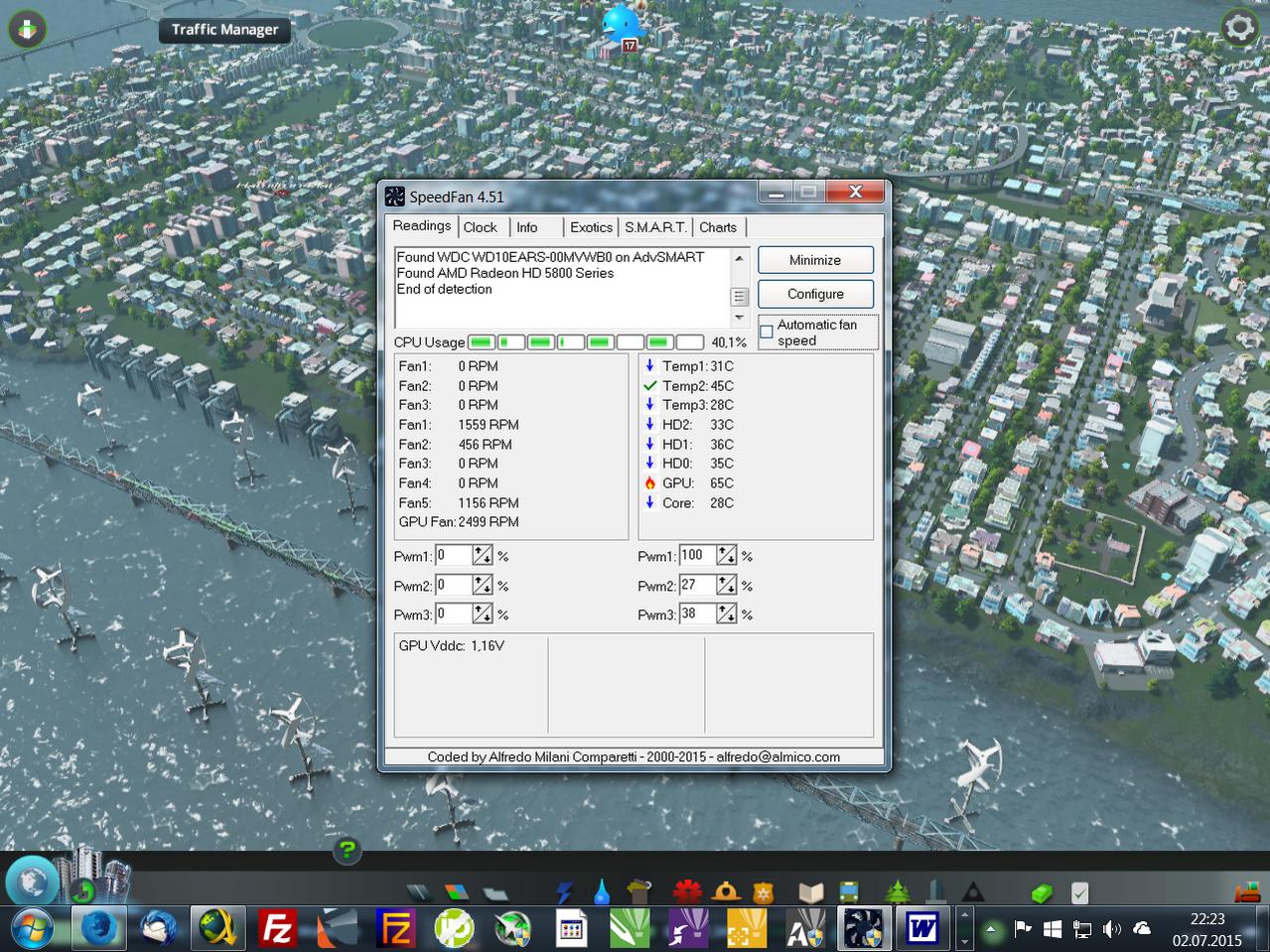Switch to the S.M.A.R.T. tab
1270x952 pixels.
pos(655,227)
